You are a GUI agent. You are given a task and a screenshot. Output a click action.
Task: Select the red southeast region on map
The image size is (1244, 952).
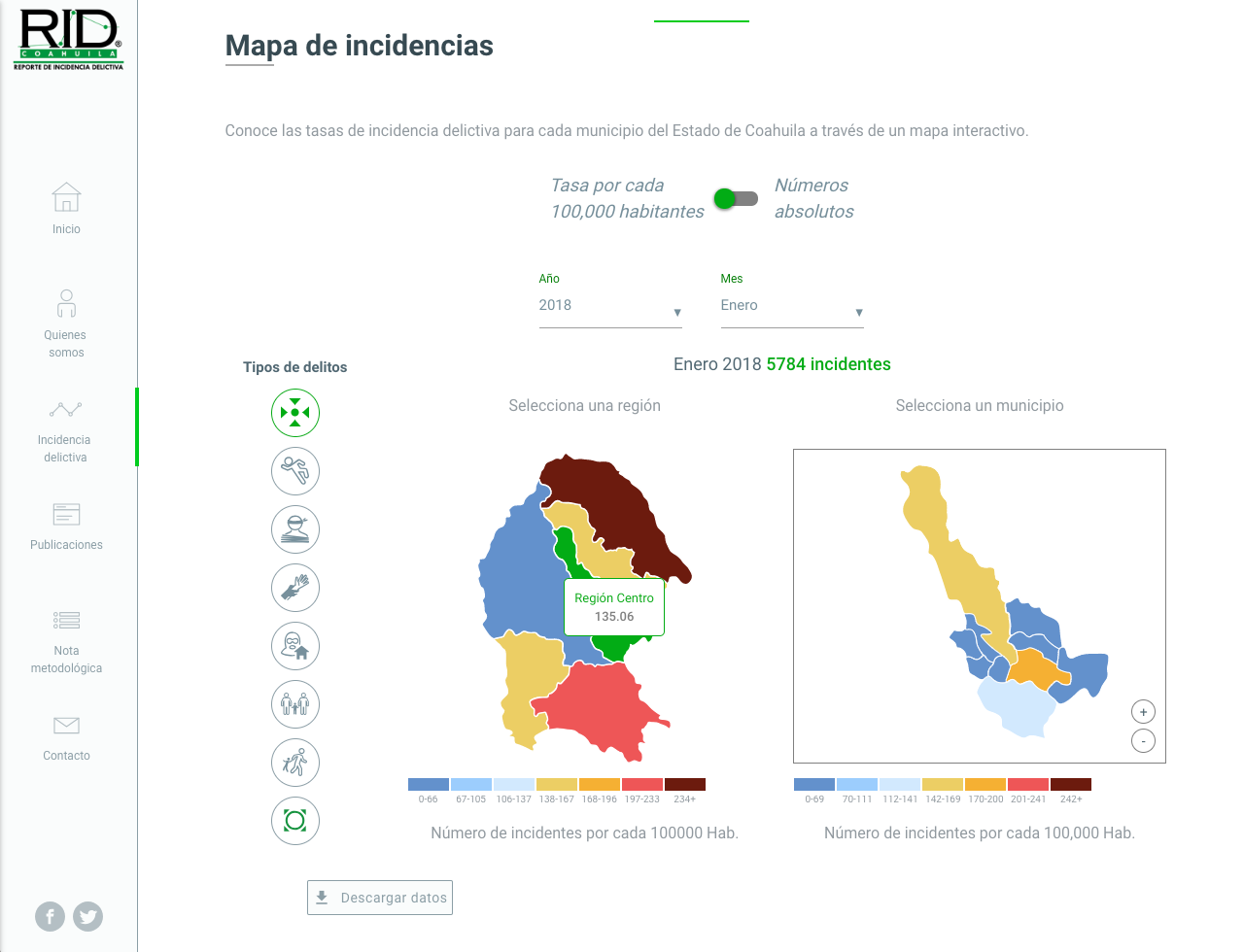(598, 704)
